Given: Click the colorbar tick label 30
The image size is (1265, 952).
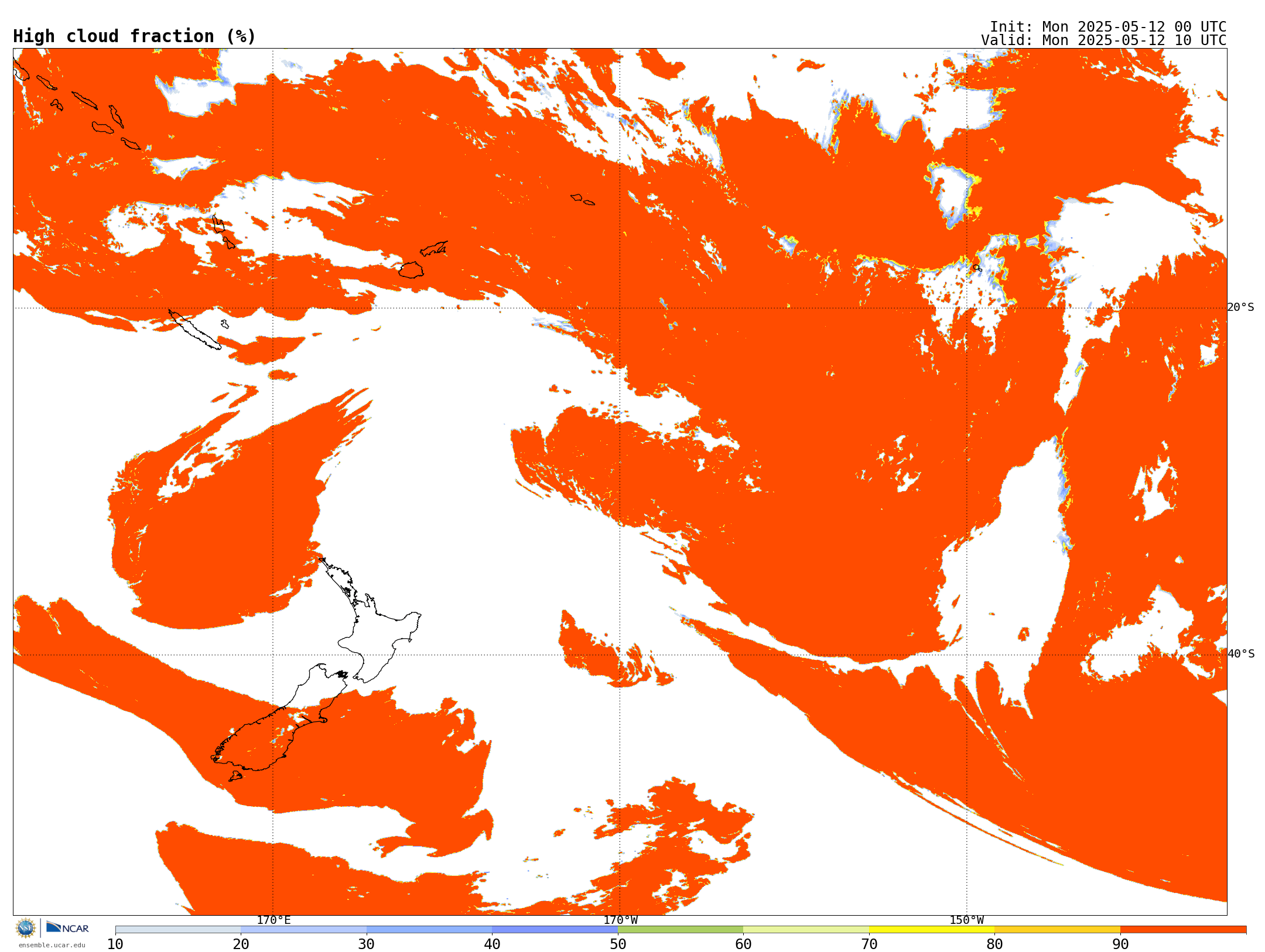Looking at the screenshot, I should tap(367, 944).
